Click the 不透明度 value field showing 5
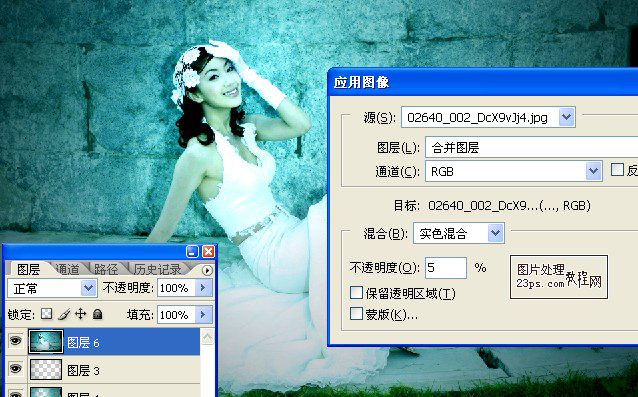 click(x=446, y=268)
